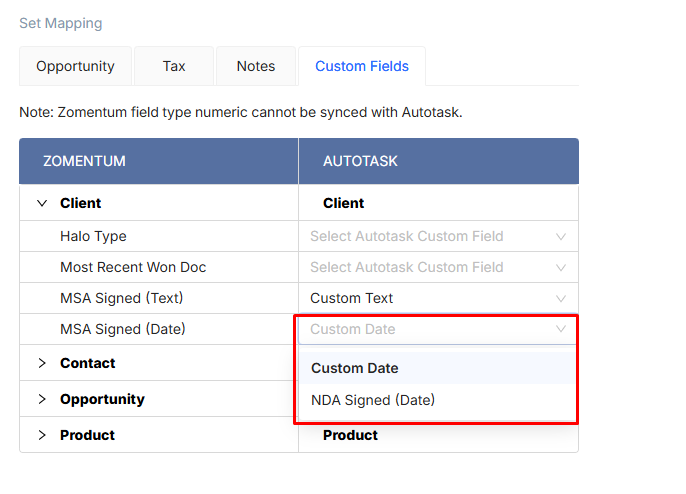Collapse the Client section chevron

(42, 203)
